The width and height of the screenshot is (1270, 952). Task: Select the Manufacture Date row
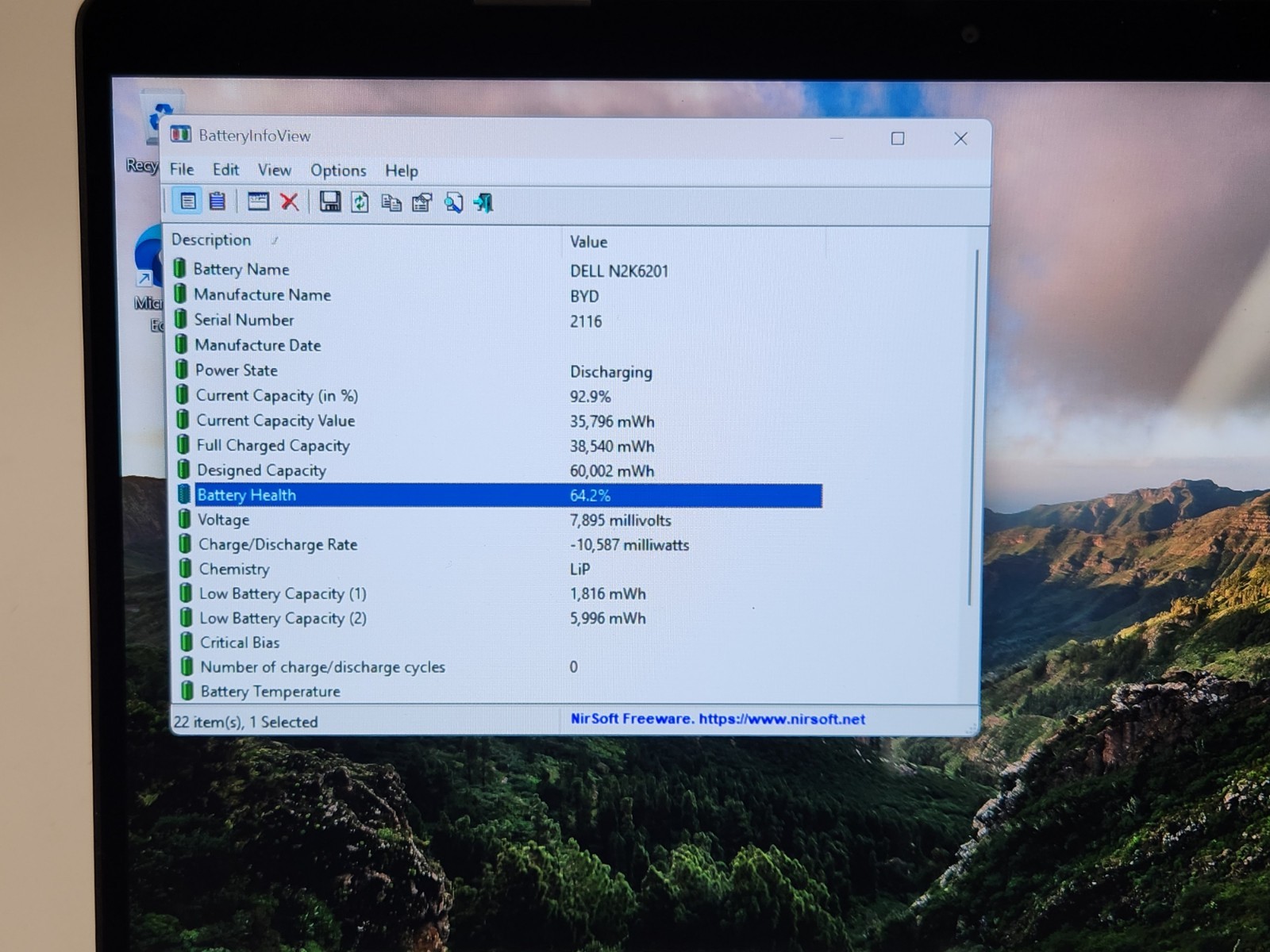[498, 344]
